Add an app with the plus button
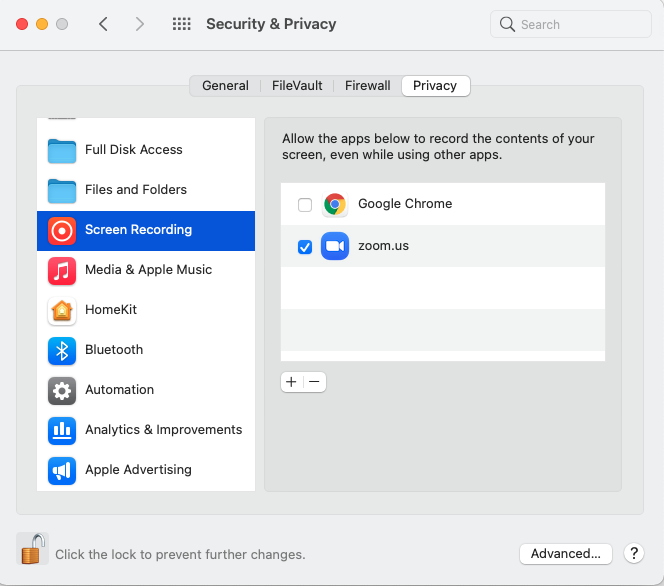The image size is (664, 586). coord(291,382)
